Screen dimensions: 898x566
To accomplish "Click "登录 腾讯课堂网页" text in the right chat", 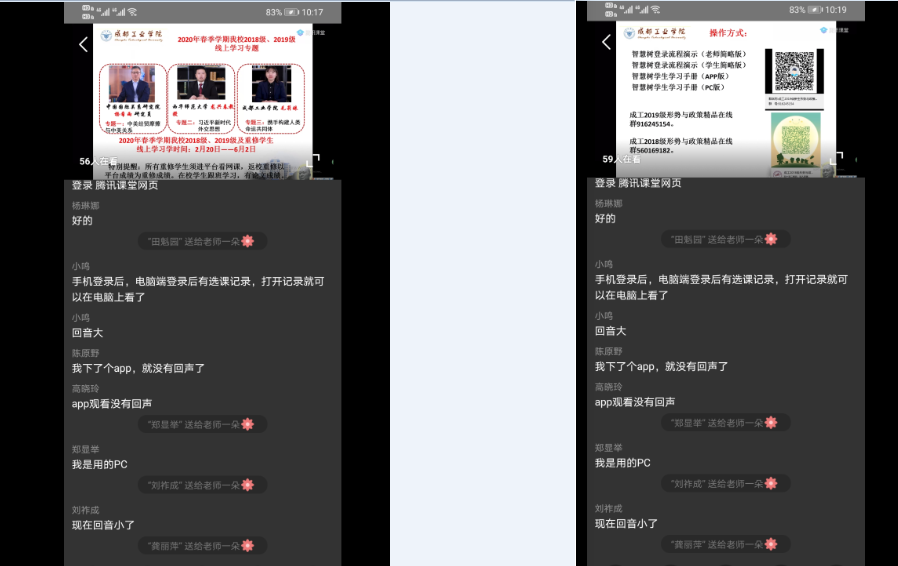I will click(x=638, y=184).
